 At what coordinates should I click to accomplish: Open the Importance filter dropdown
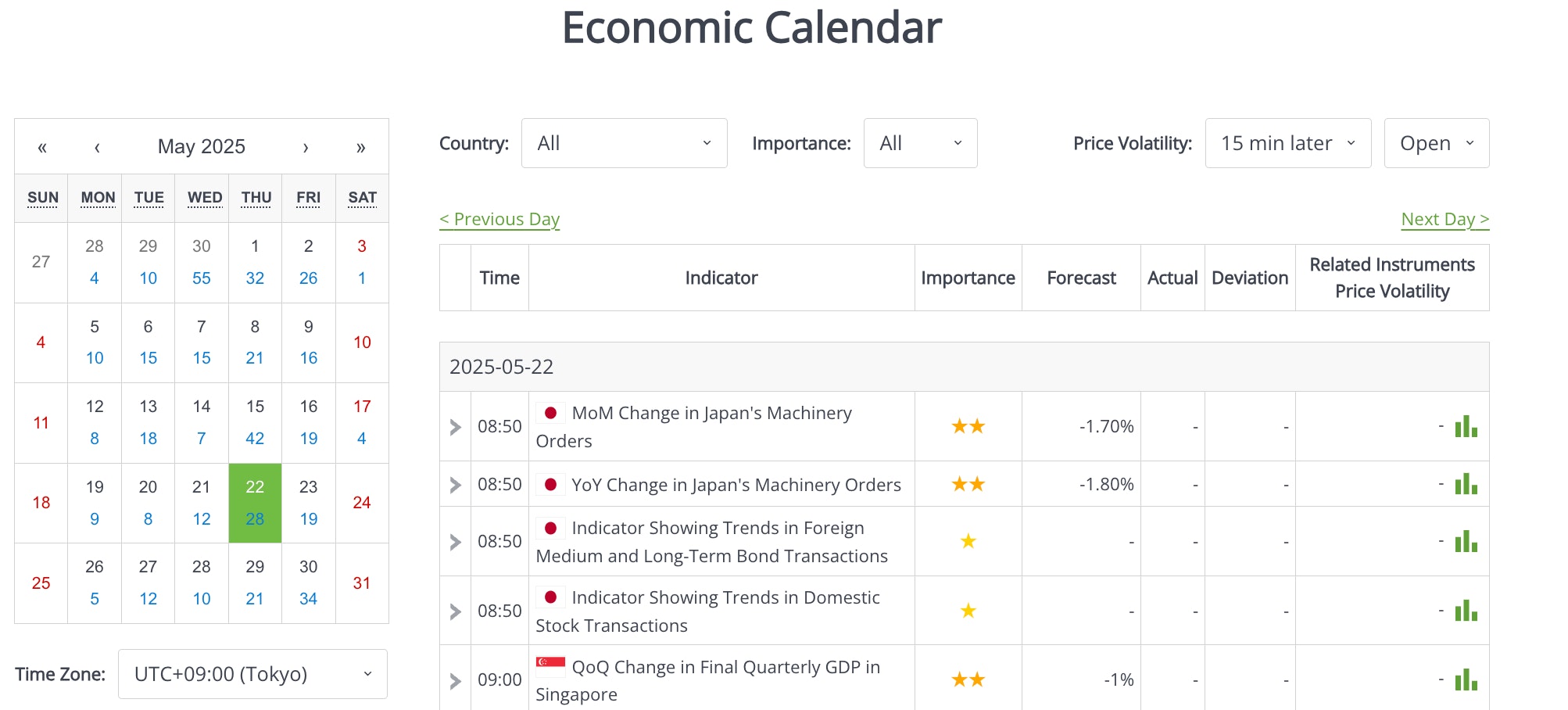coord(920,142)
